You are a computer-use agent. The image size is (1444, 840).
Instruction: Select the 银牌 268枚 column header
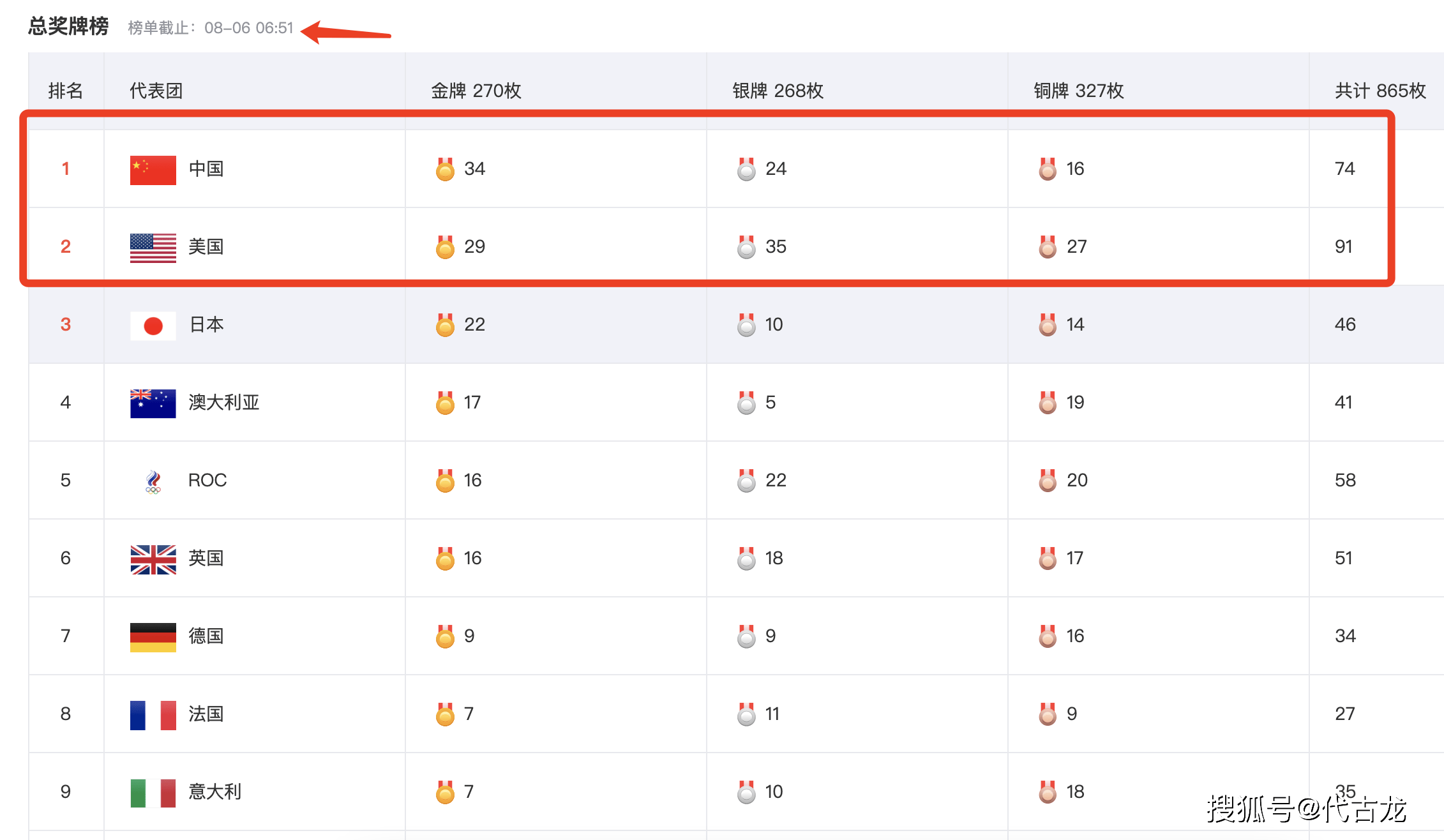778,91
